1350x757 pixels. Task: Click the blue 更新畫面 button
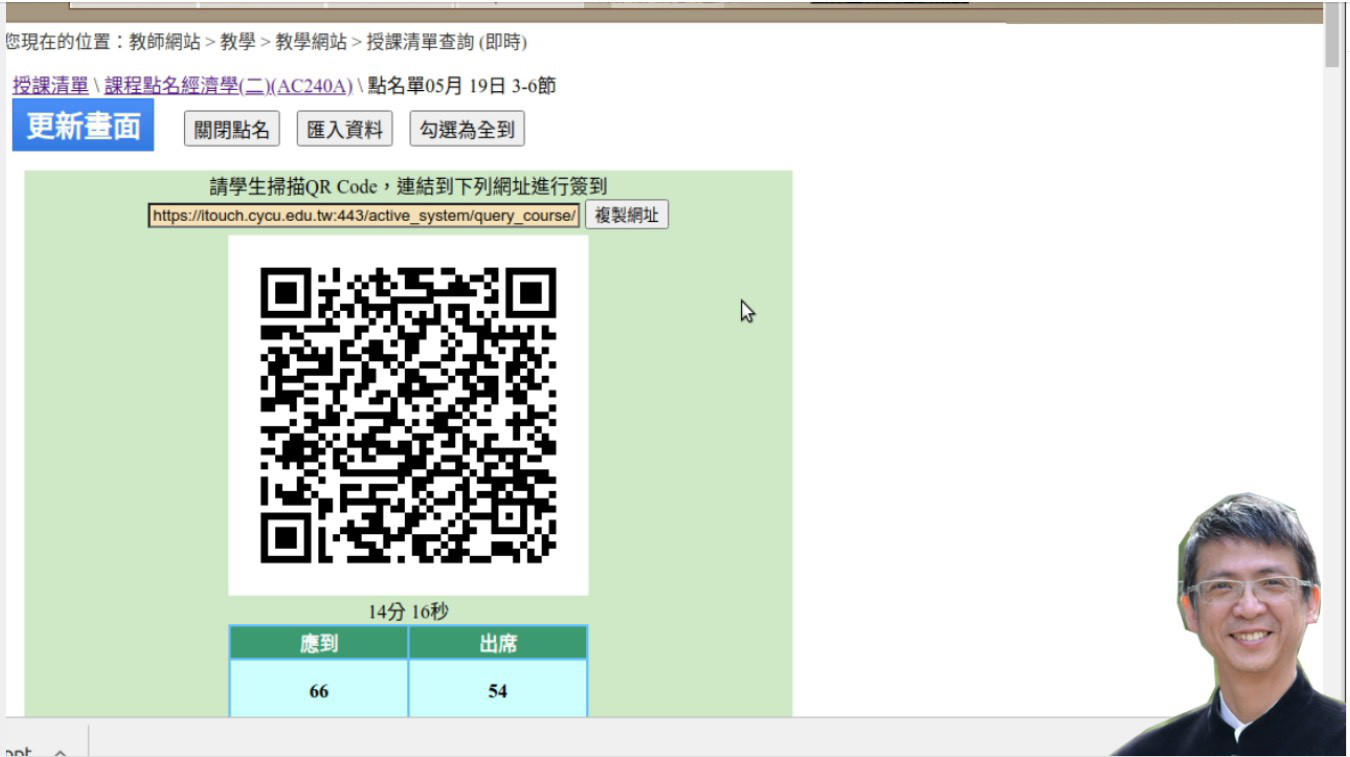click(x=83, y=126)
